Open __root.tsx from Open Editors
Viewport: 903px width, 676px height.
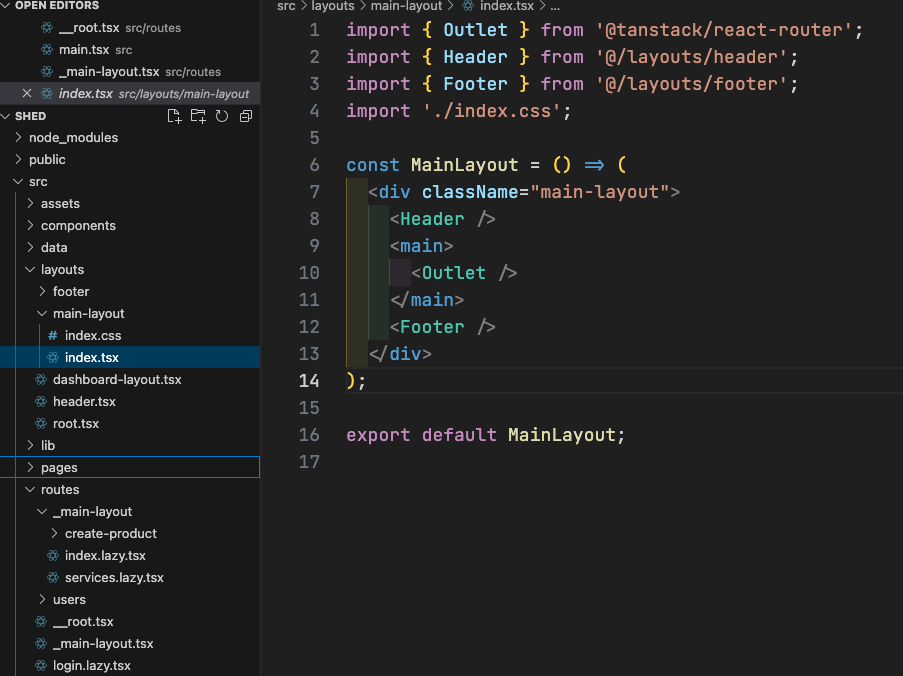point(130,28)
